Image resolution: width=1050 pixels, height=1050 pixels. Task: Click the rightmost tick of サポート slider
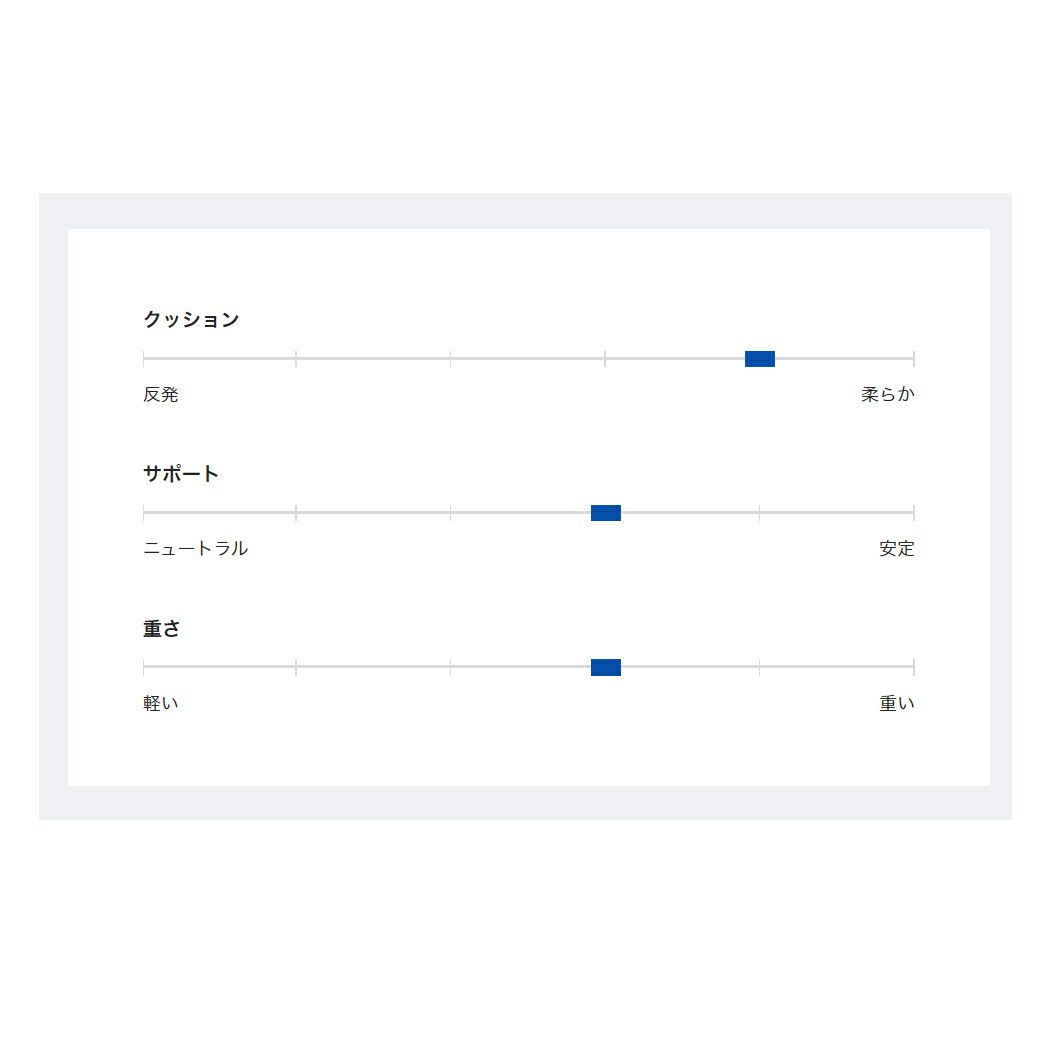tap(913, 513)
